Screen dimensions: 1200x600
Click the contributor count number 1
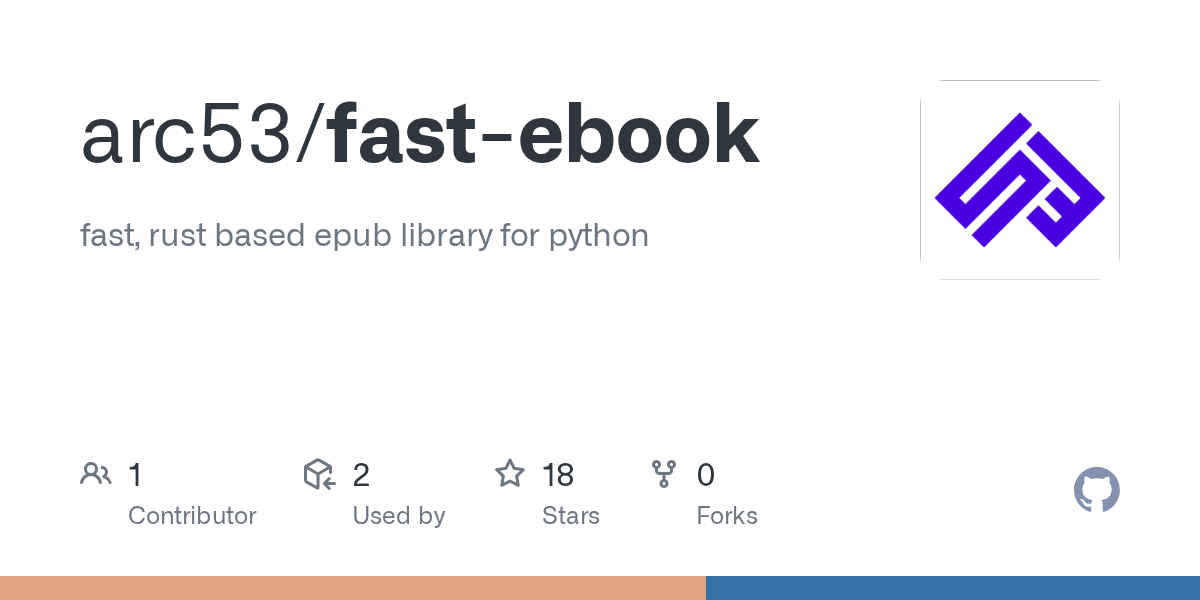[135, 475]
